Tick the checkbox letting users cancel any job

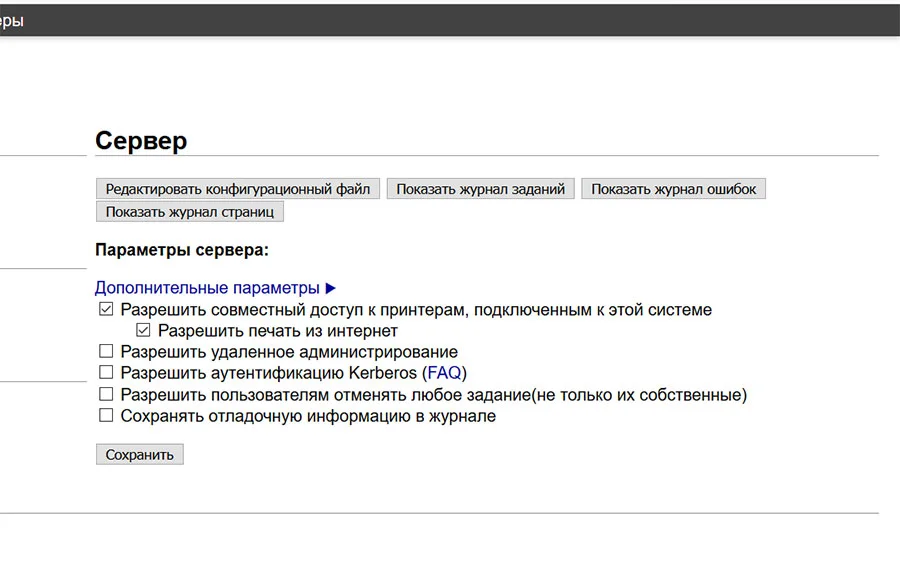coord(106,394)
